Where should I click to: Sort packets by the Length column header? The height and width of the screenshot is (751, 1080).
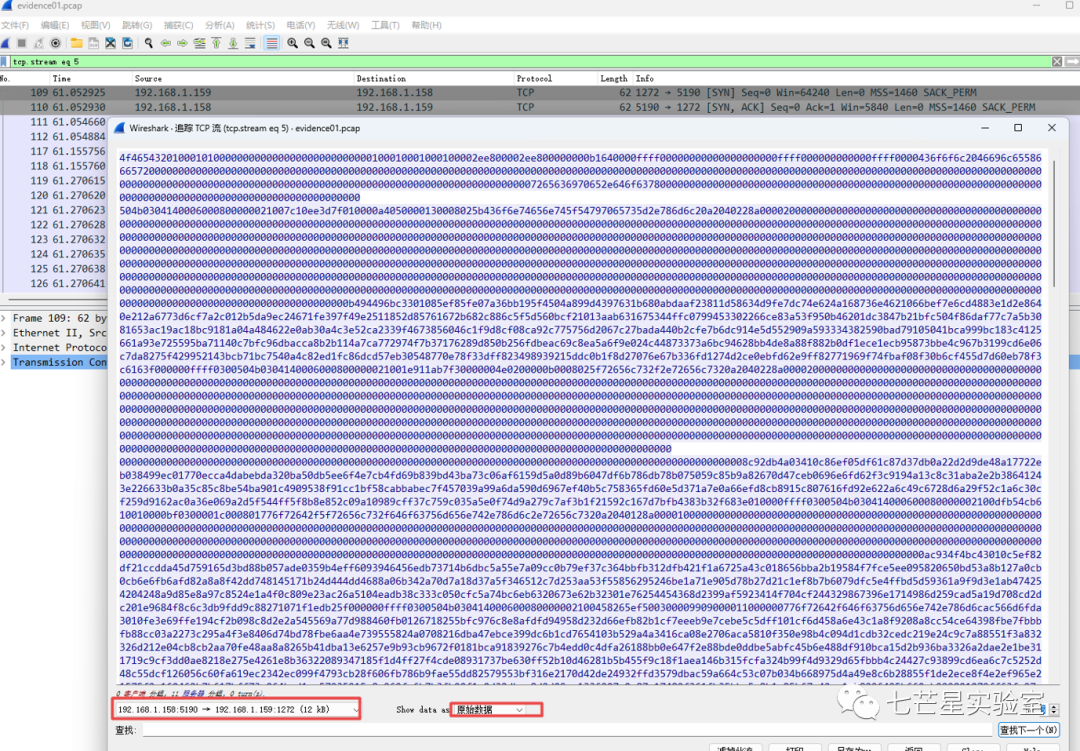point(614,79)
